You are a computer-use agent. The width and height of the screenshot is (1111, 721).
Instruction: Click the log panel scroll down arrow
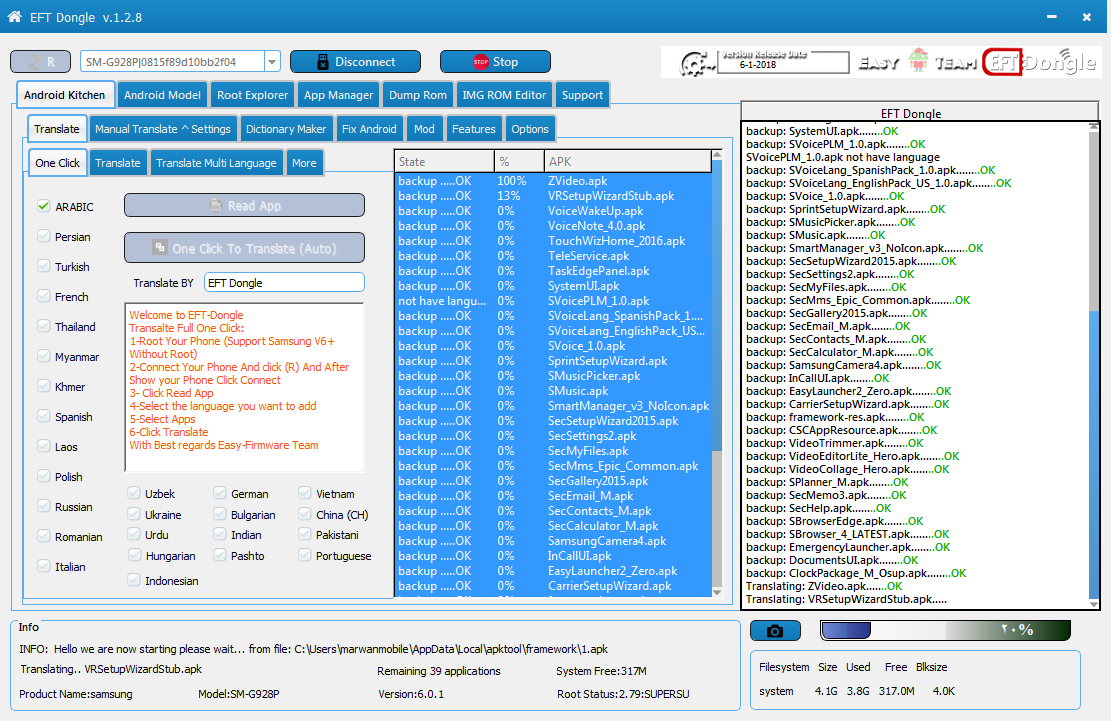(x=1093, y=603)
